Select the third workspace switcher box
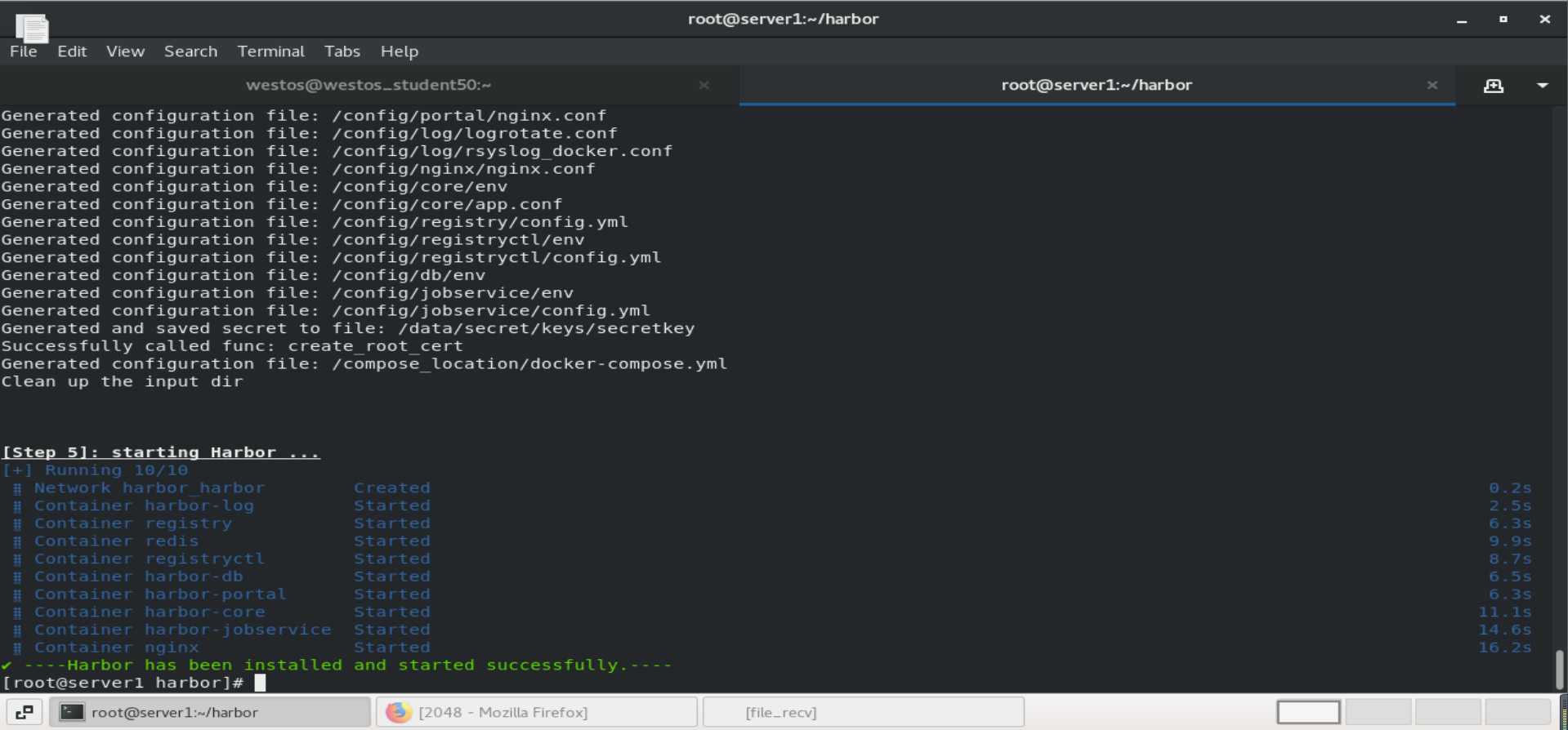This screenshot has height=730, width=1568. (1448, 712)
